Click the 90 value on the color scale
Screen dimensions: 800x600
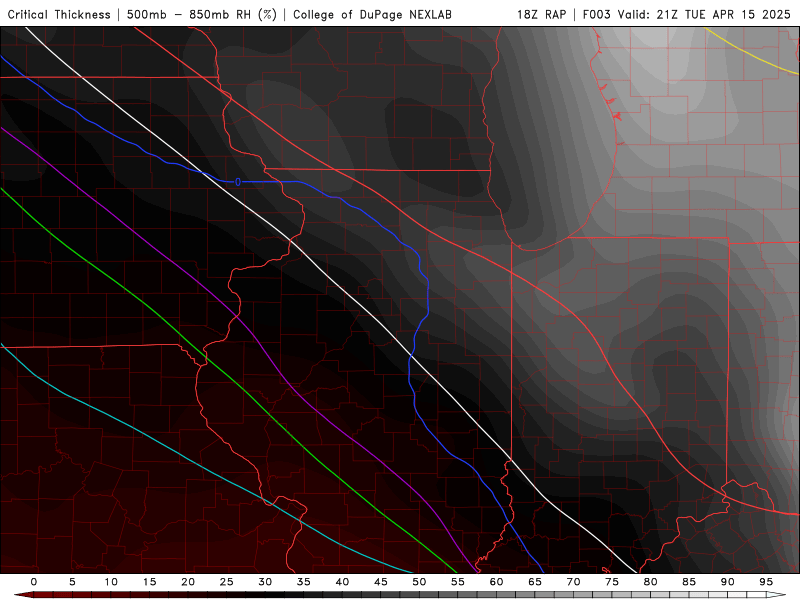[x=728, y=582]
